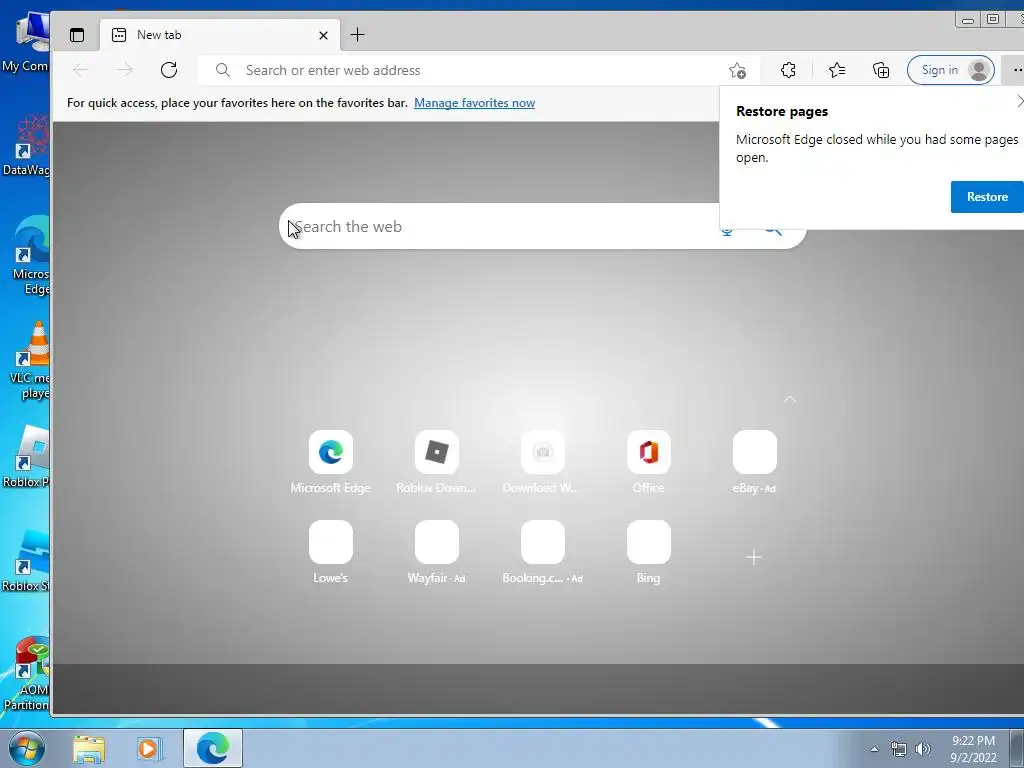Refresh the page
This screenshot has width=1024, height=768.
pyautogui.click(x=169, y=70)
